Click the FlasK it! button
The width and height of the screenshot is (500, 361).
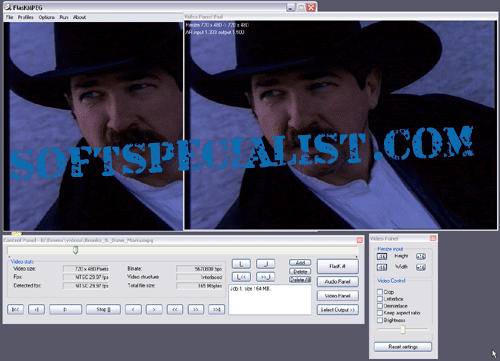point(338,266)
